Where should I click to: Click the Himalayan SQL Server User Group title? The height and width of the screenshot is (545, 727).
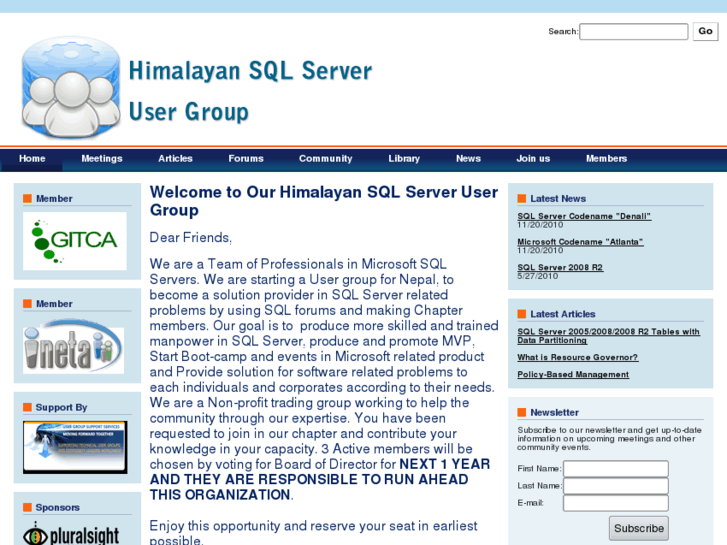250,91
